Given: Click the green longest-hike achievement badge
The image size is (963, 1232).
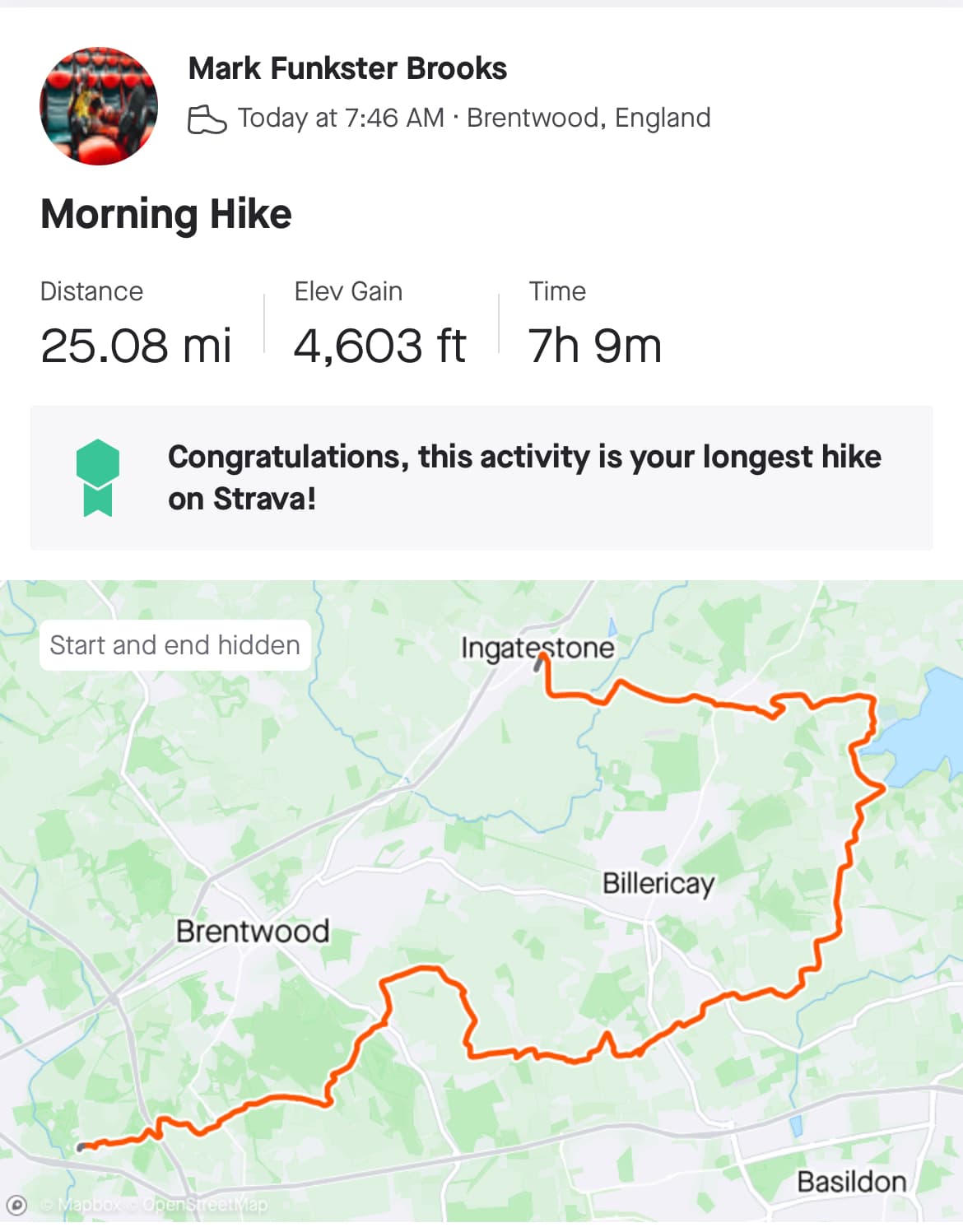Looking at the screenshot, I should pos(98,477).
